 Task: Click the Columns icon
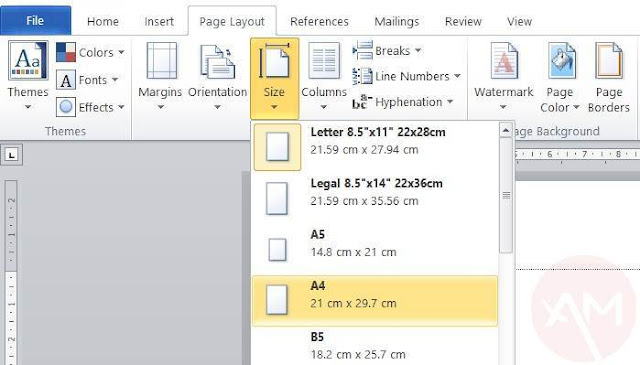click(324, 60)
